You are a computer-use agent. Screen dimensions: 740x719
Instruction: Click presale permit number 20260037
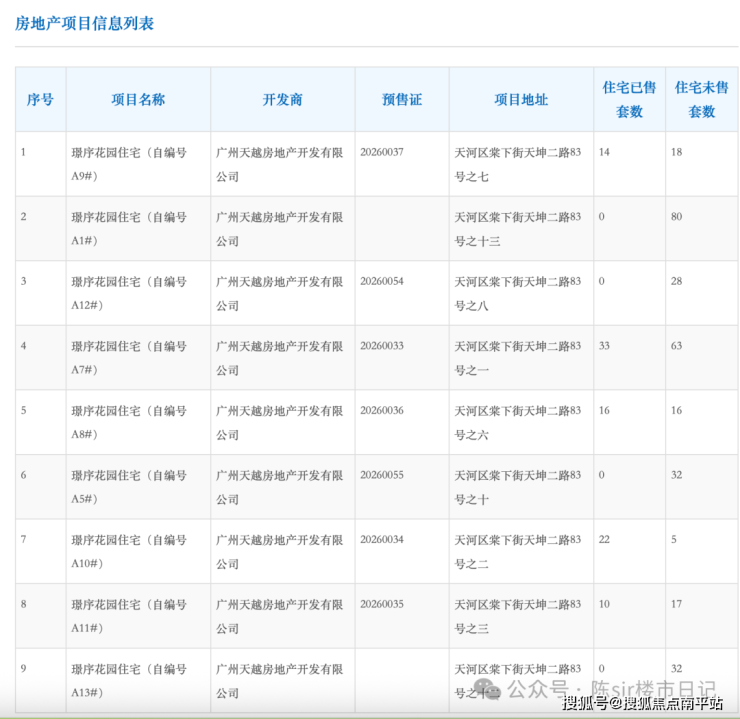click(x=382, y=152)
